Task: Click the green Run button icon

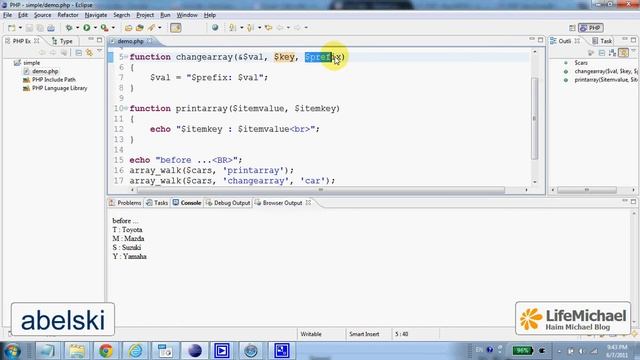Action: 87,28
